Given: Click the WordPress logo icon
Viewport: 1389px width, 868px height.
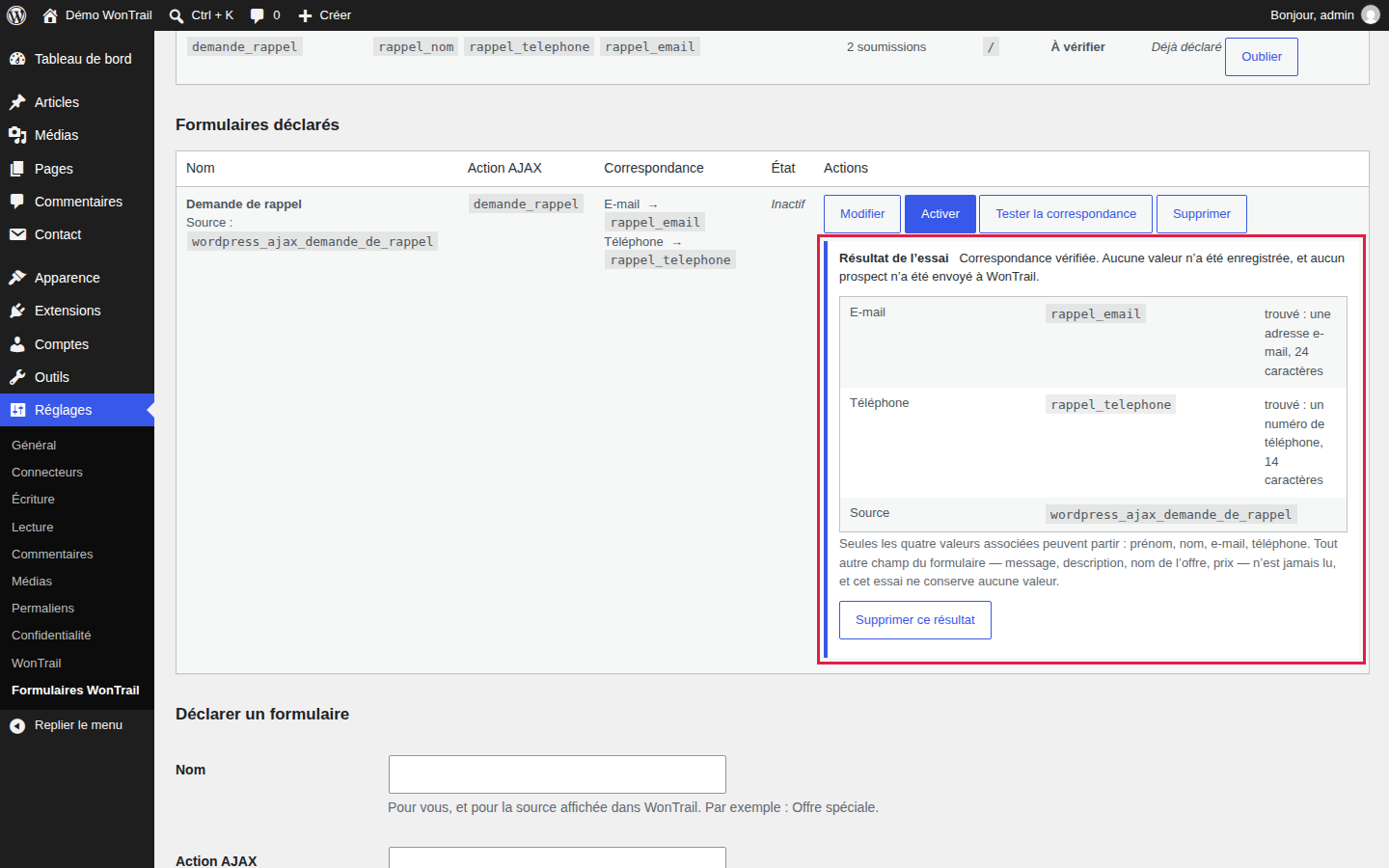Looking at the screenshot, I should (16, 15).
